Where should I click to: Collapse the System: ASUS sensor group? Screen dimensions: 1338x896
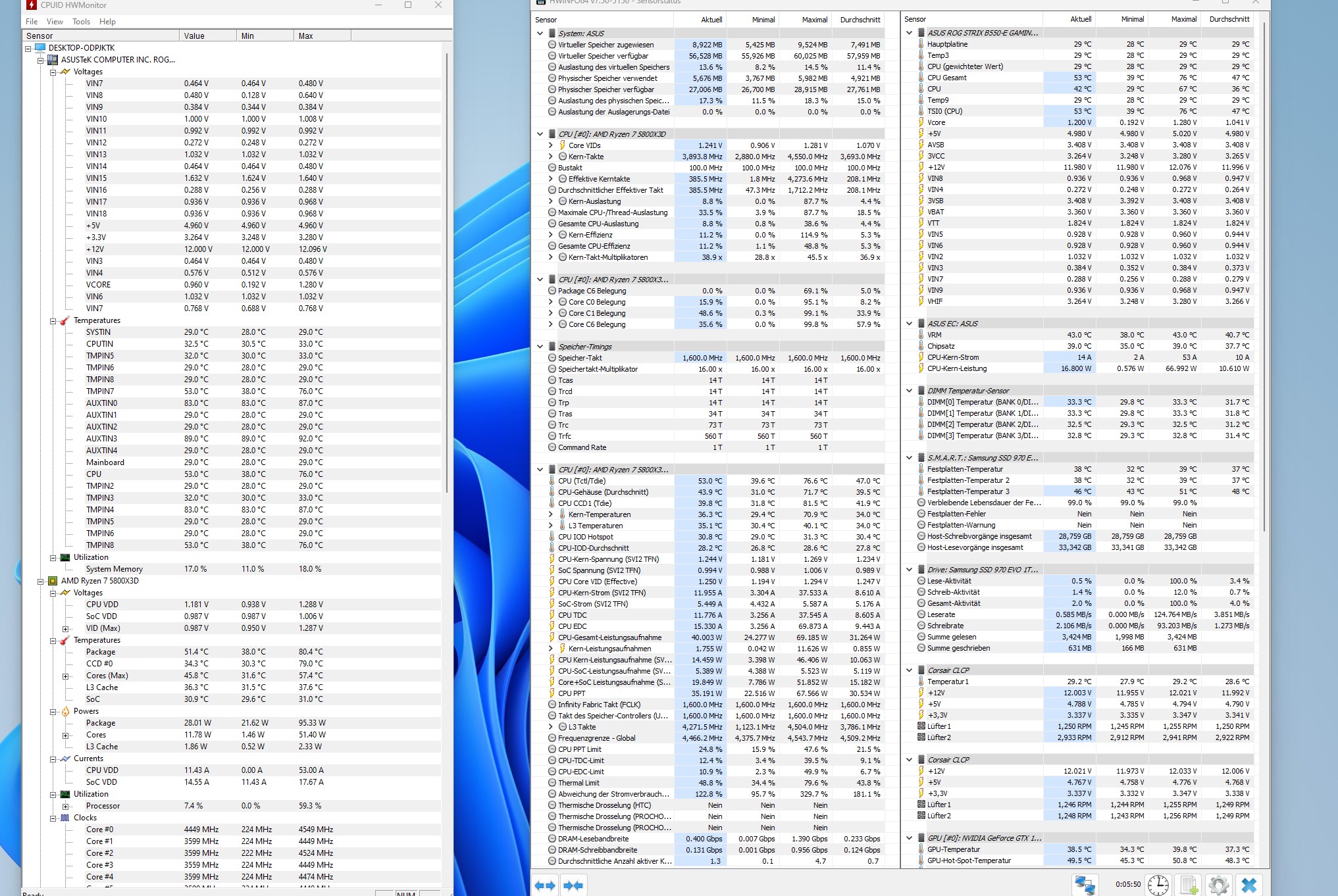(x=540, y=34)
